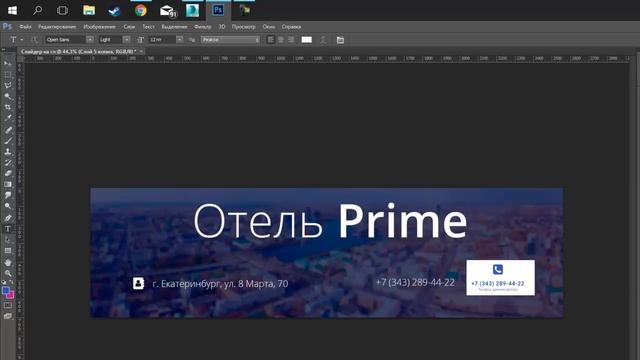Select the Quick Selection tool
This screenshot has height=360, width=640.
(x=8, y=96)
